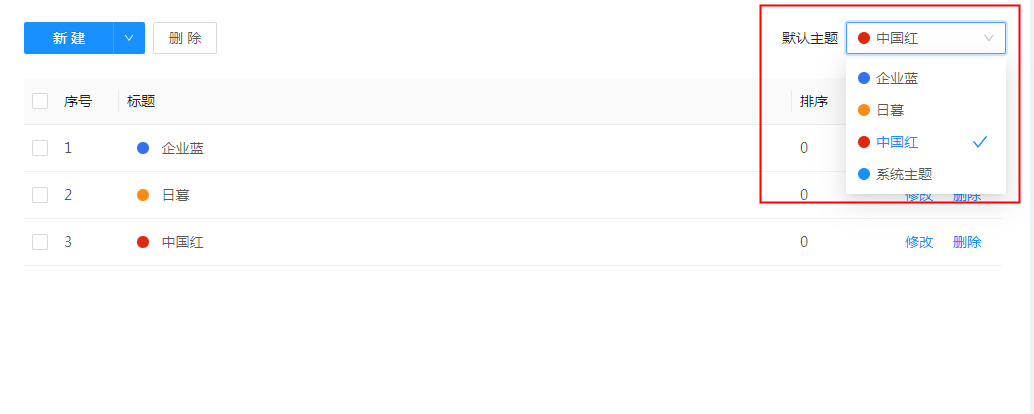Choose 日暮 option in dropdown list
Viewport: 1034px width, 414px height.
[890, 109]
